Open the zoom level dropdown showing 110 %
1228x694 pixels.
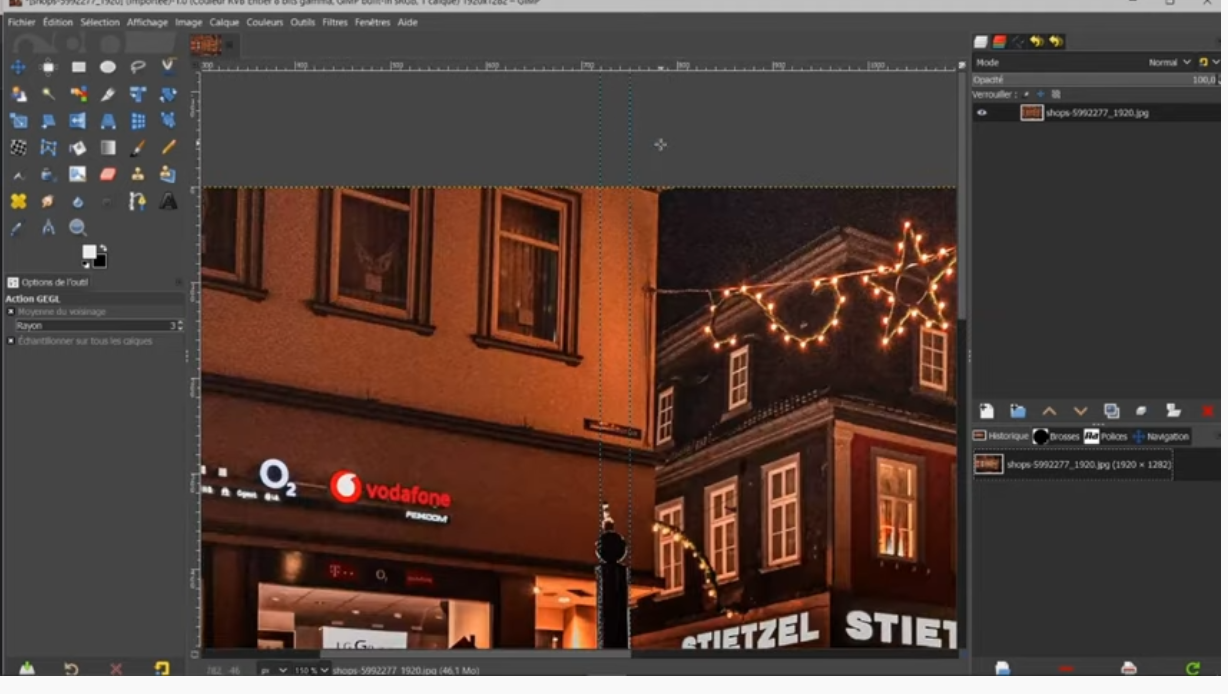click(313, 669)
